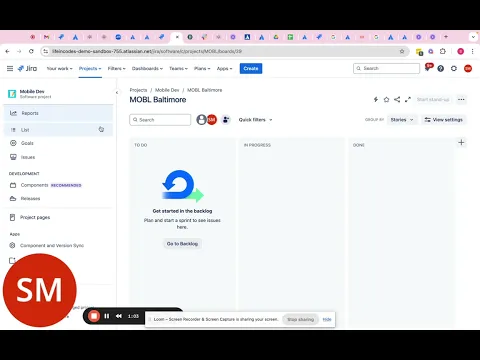Open Quick filters dropdown
The image size is (480, 360).
255,120
